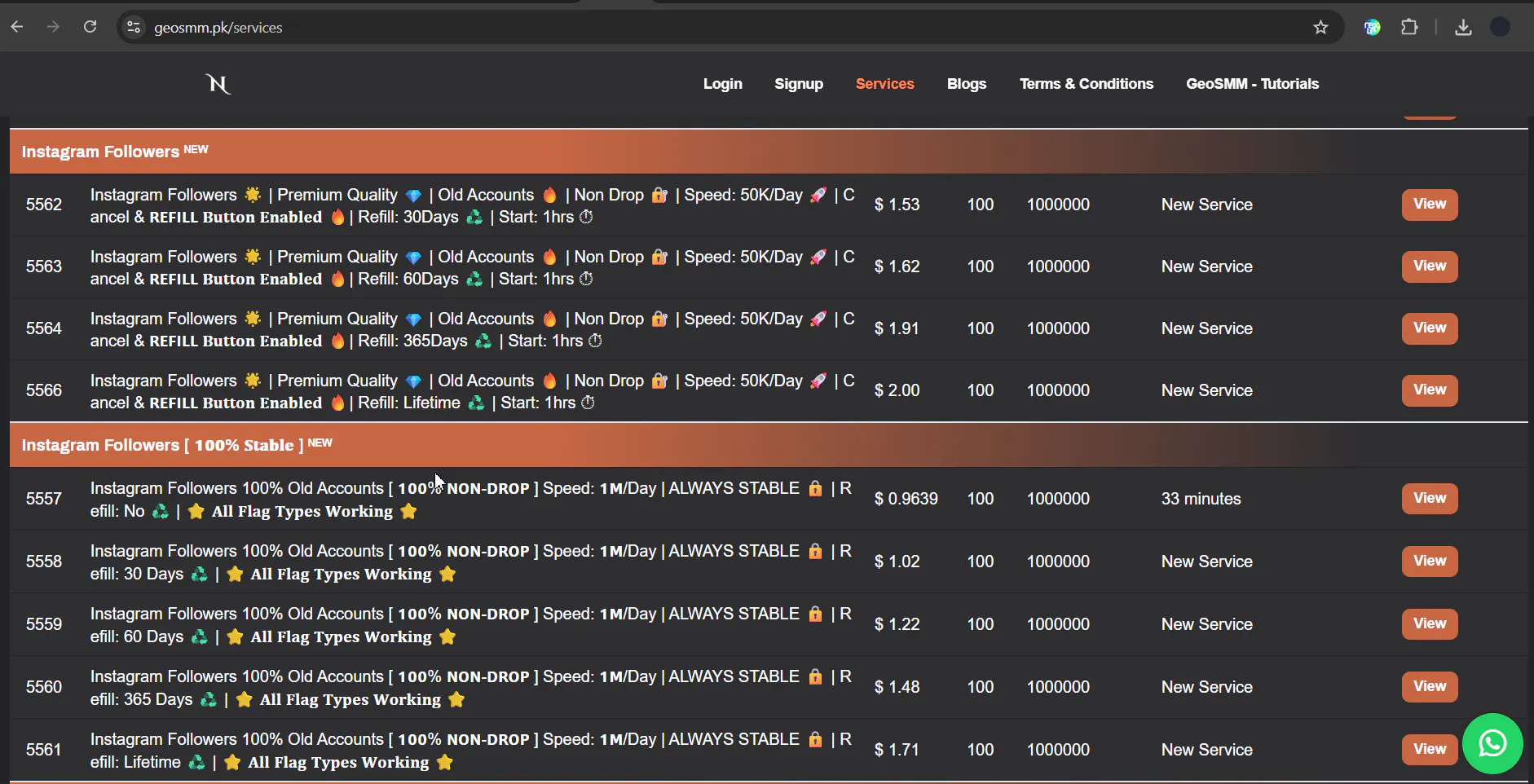Click the Refill: 365Days service description
The height and width of the screenshot is (784, 1534).
[x=473, y=330]
